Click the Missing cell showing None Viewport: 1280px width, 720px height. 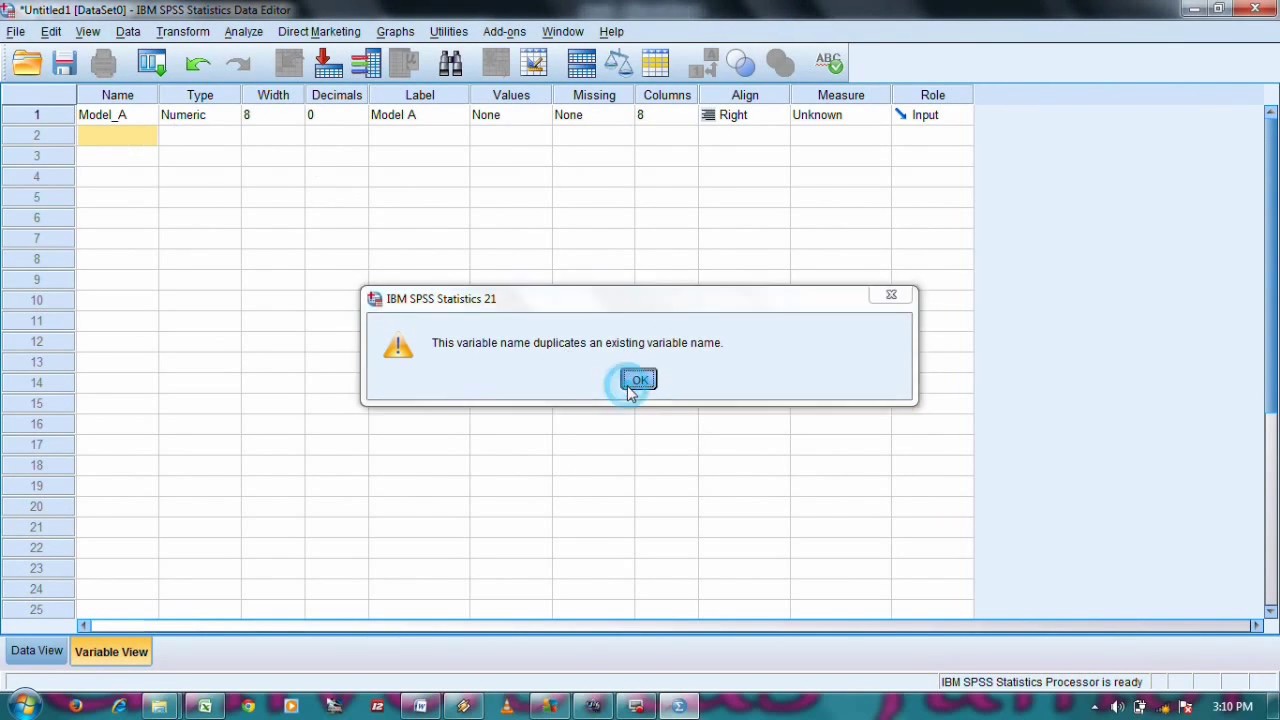click(594, 115)
